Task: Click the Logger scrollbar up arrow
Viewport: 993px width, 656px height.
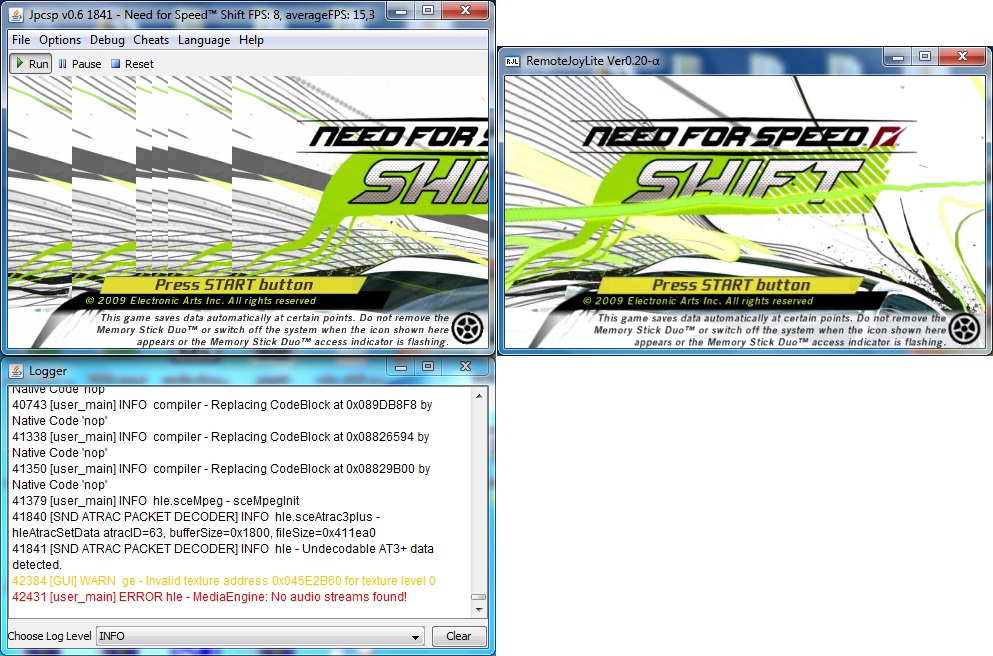Action: (x=479, y=397)
